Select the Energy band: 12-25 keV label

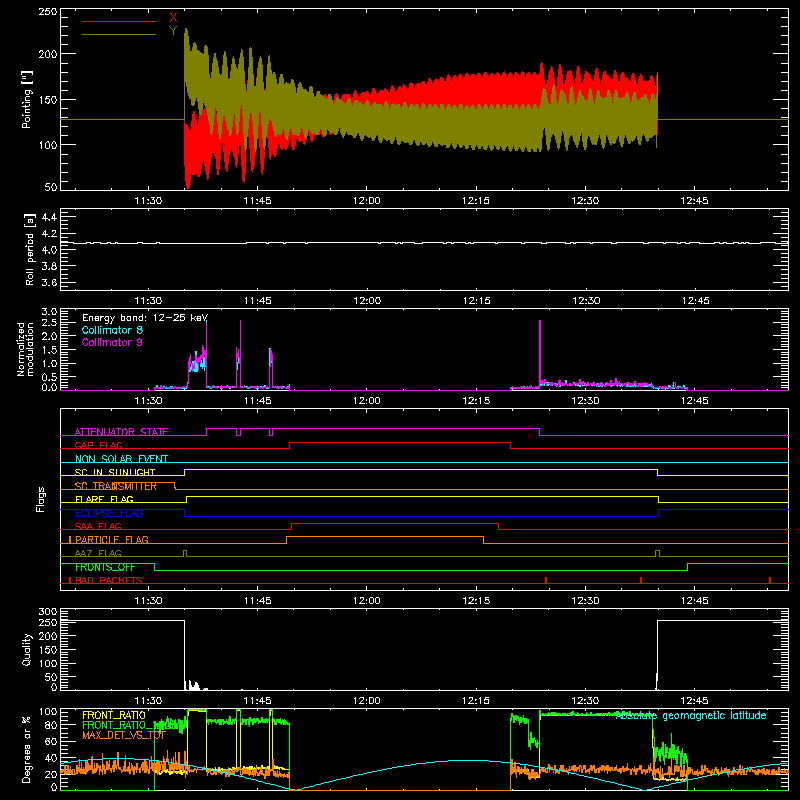pyautogui.click(x=144, y=318)
